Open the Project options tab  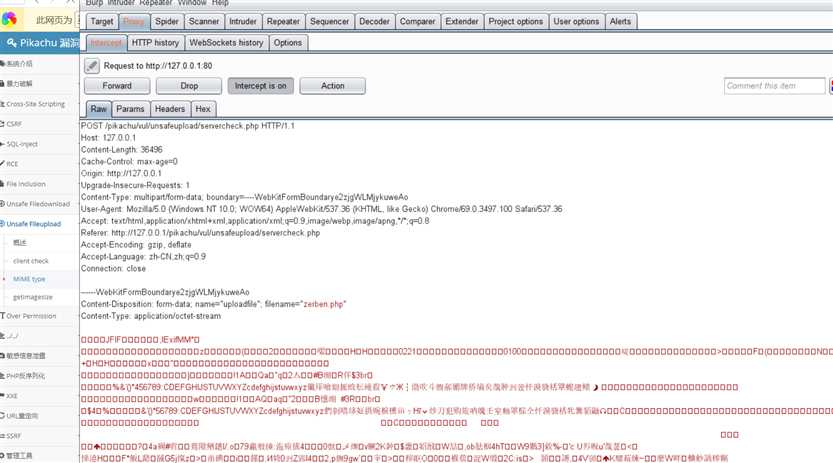[x=516, y=21]
